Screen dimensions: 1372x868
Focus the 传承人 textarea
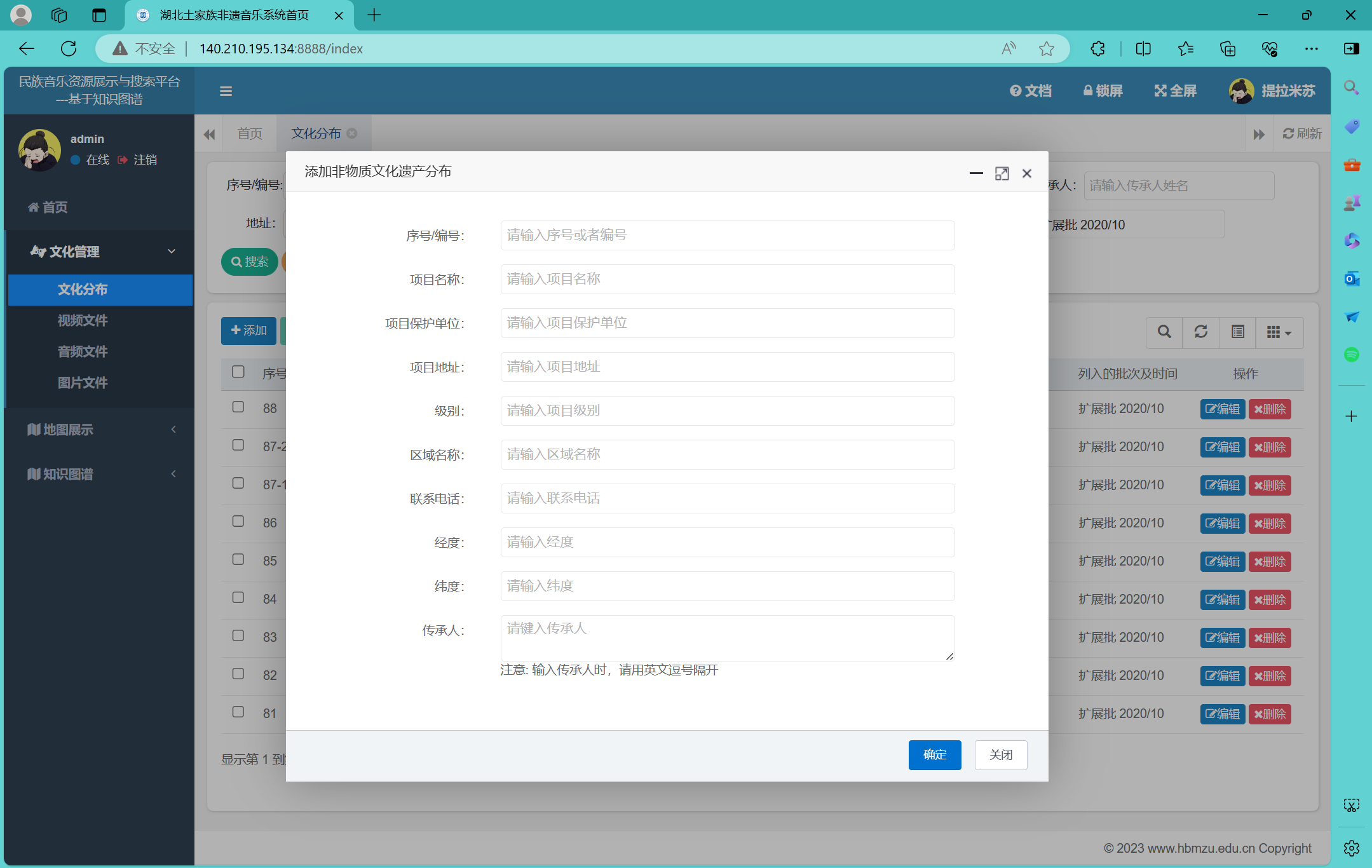728,638
